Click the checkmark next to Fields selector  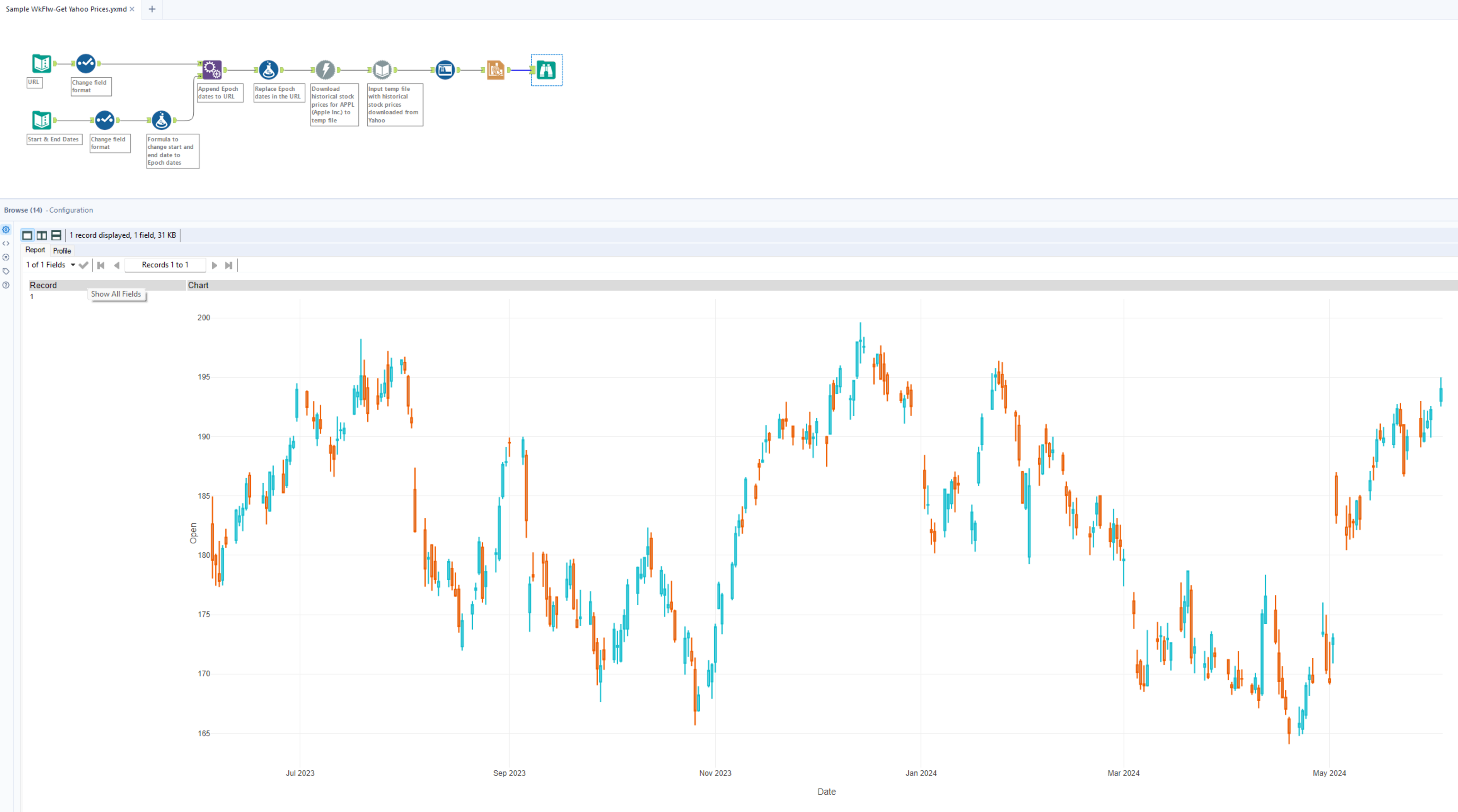point(83,264)
